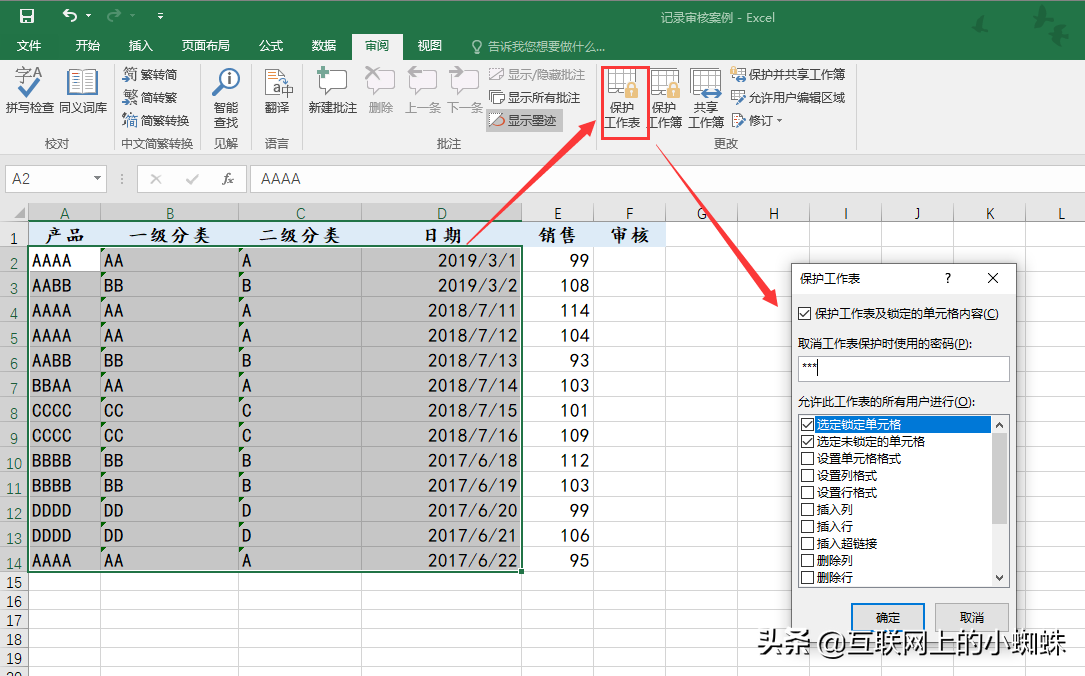Viewport: 1085px width, 676px height.
Task: Click 允许用户编辑区域
Action: click(788, 98)
